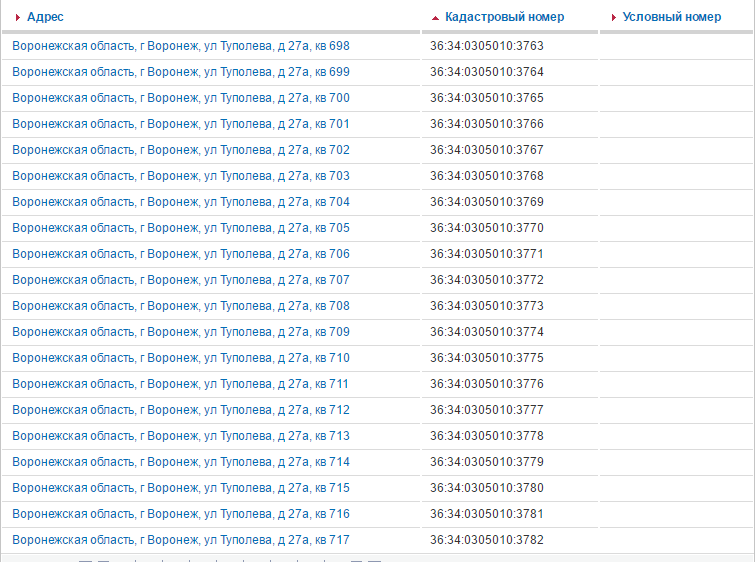Open the address ending in кв 710
Screen dimensions: 755x562
click(x=181, y=358)
